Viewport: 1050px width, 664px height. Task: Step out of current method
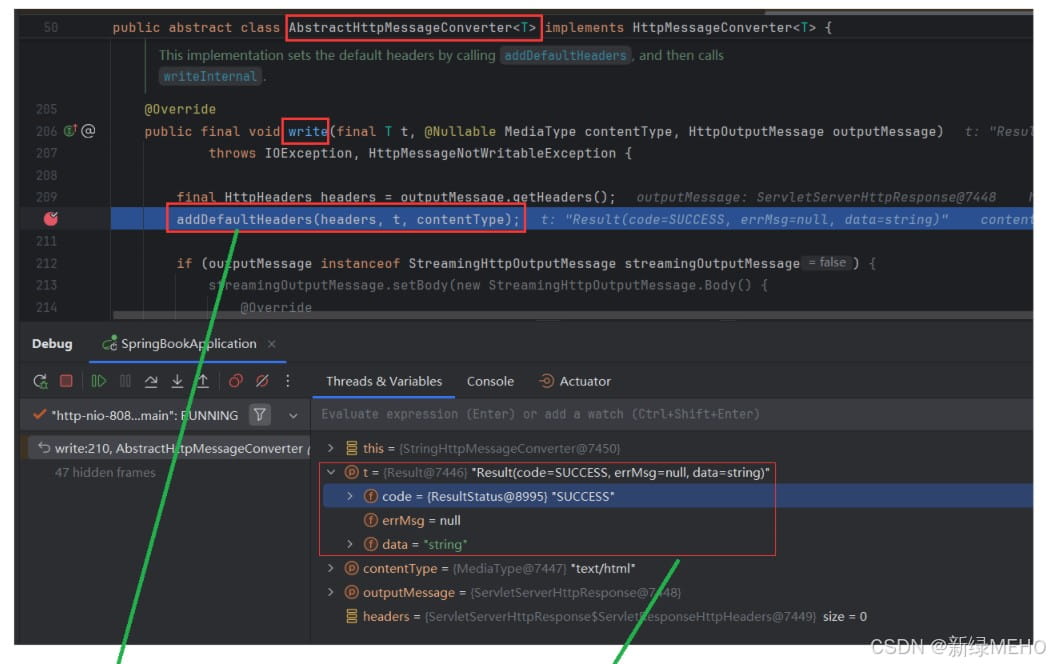[203, 381]
